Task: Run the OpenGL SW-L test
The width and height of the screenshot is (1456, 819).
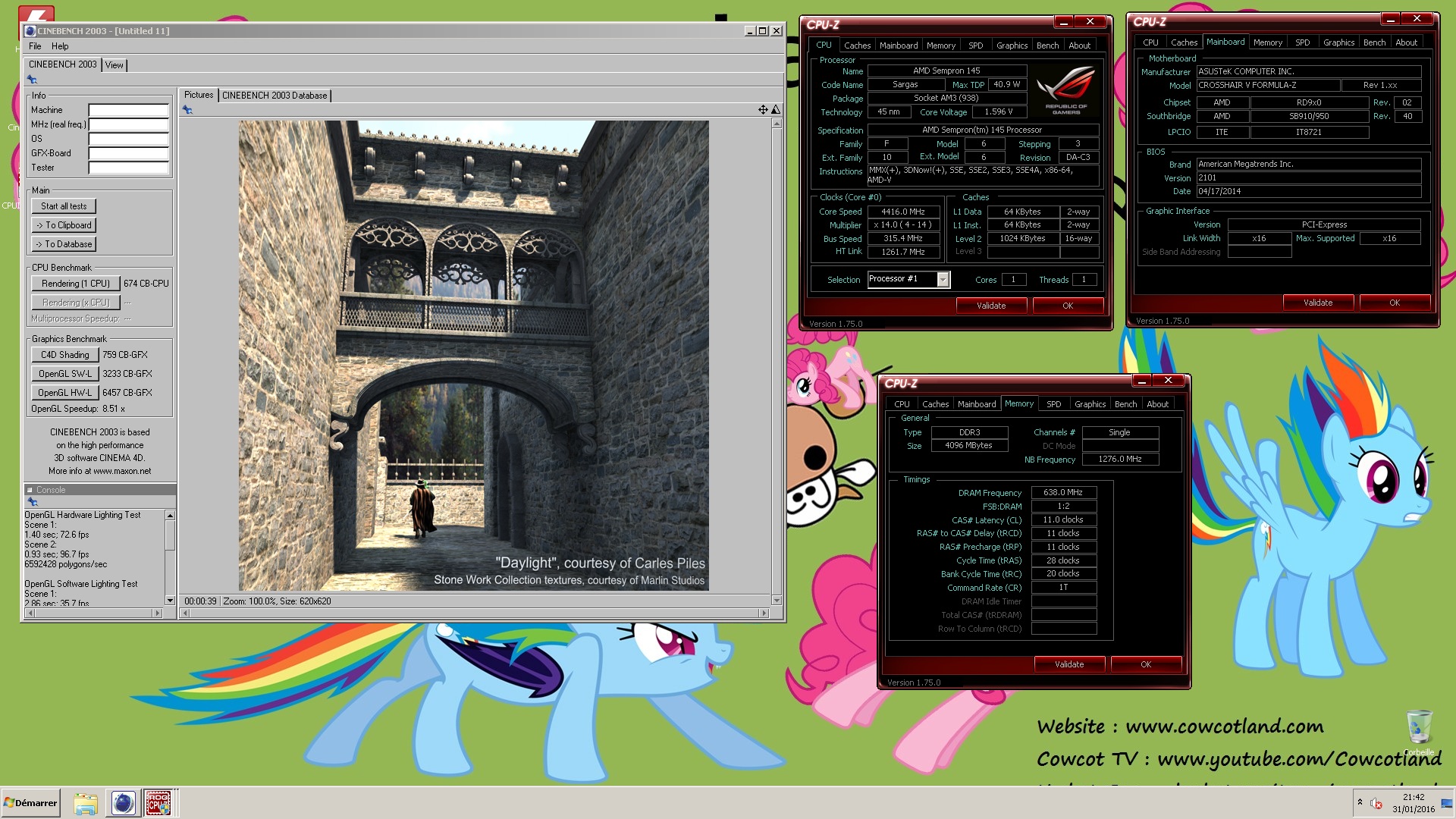Action: coord(64,374)
